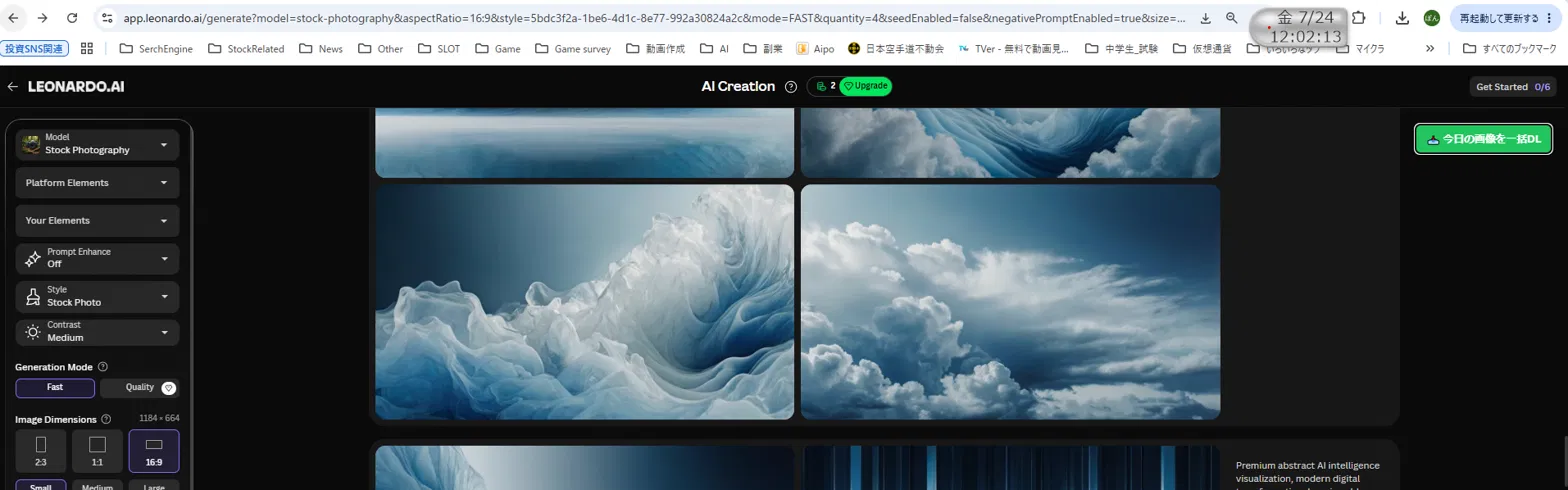1568x490 pixels.
Task: Click the 再起動して更新する button
Action: click(x=1505, y=18)
